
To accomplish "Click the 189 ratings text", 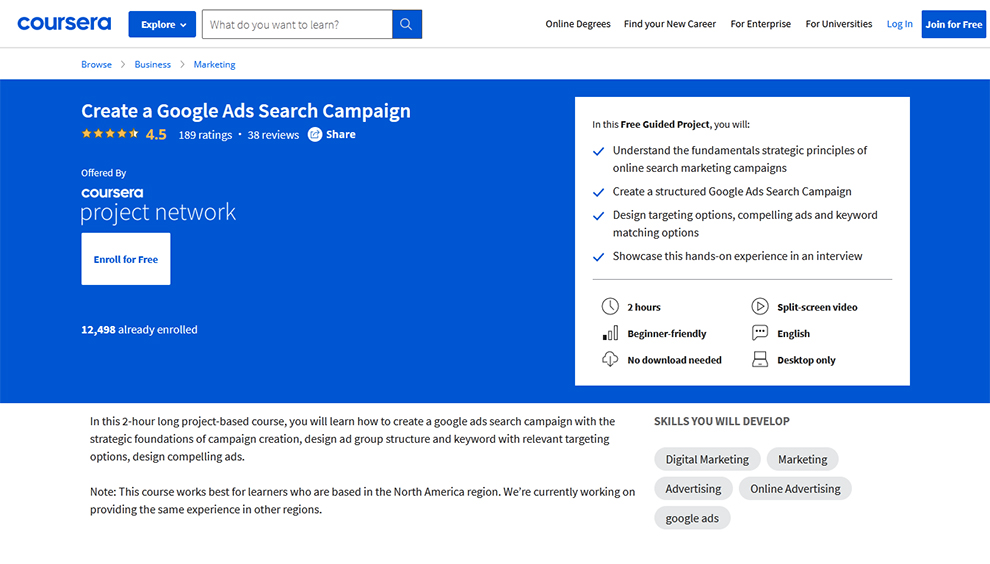I will point(205,135).
